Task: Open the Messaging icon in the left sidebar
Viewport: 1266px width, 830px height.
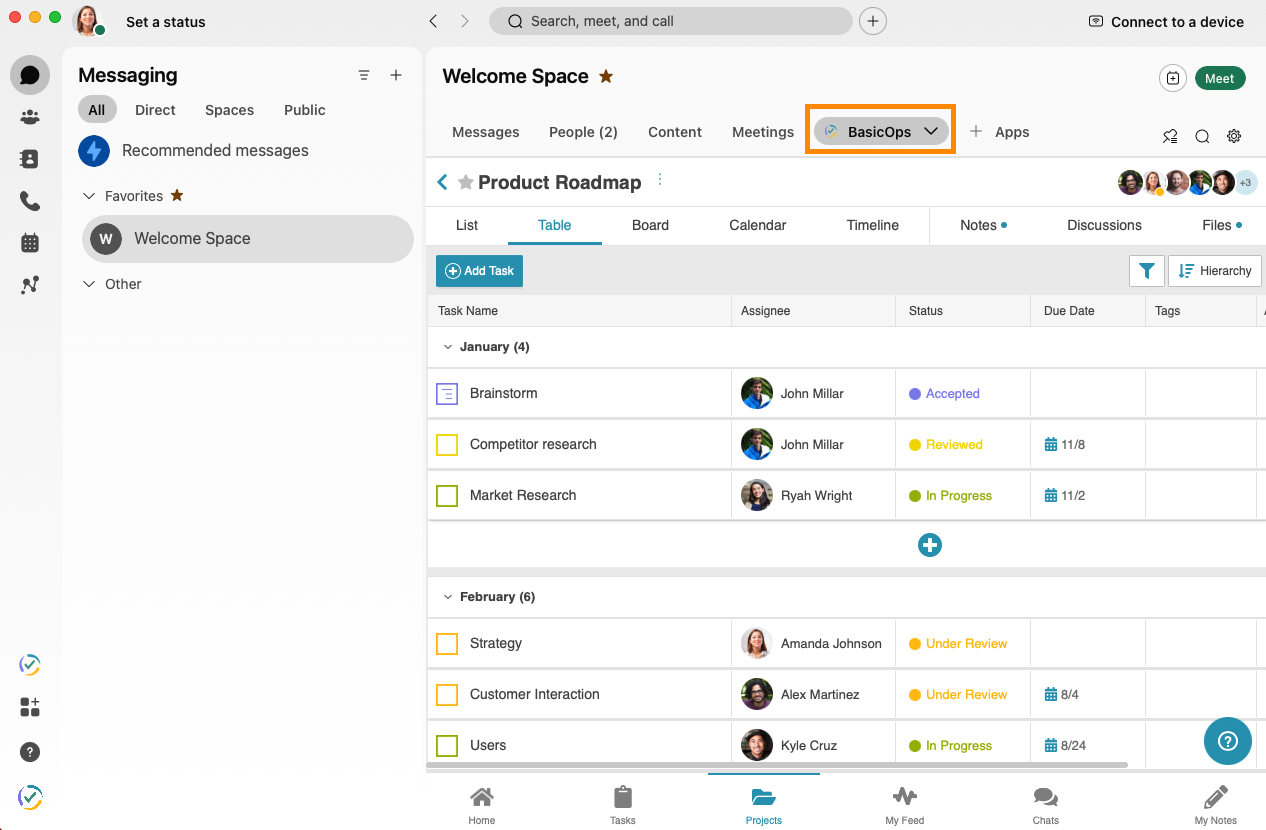Action: [30, 75]
